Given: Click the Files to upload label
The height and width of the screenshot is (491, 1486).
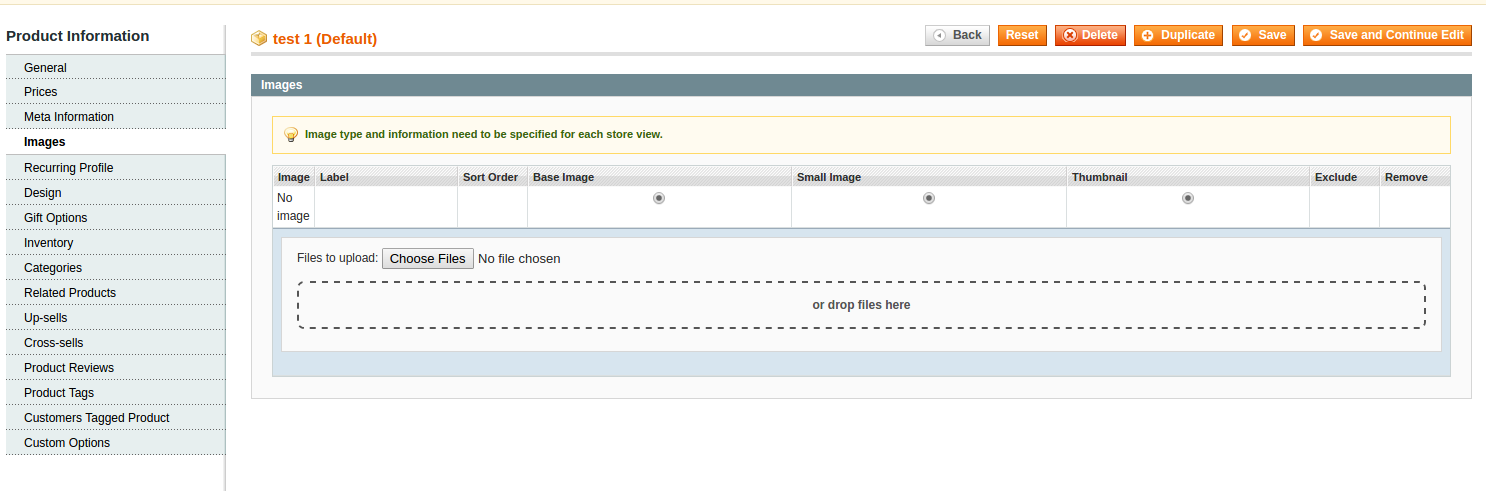Looking at the screenshot, I should click(337, 258).
